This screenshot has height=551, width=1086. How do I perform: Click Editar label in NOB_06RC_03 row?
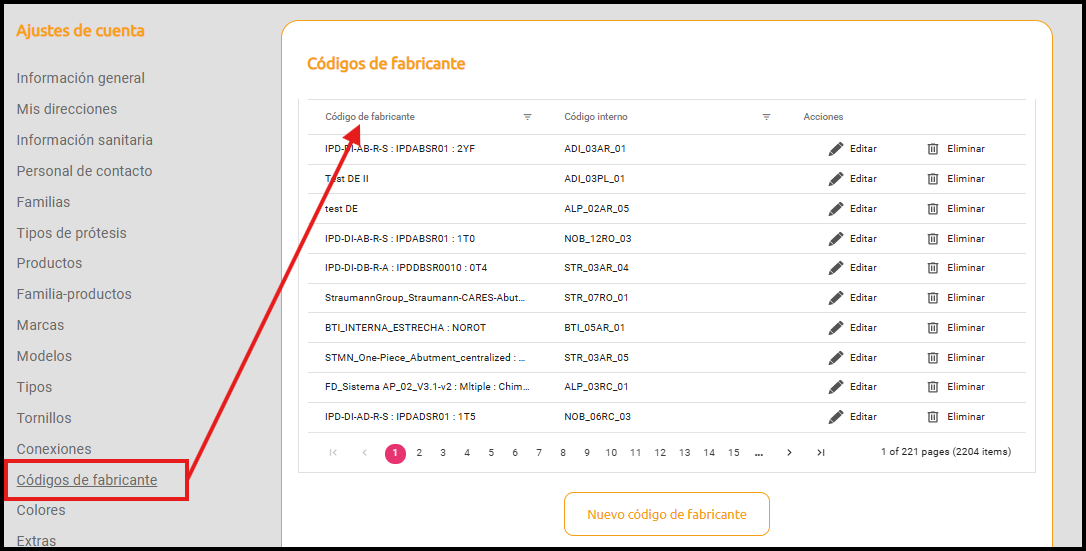[863, 417]
